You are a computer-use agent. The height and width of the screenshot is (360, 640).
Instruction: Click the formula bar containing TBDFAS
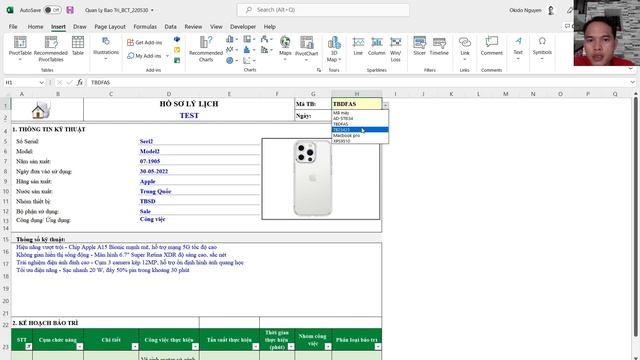coord(359,82)
